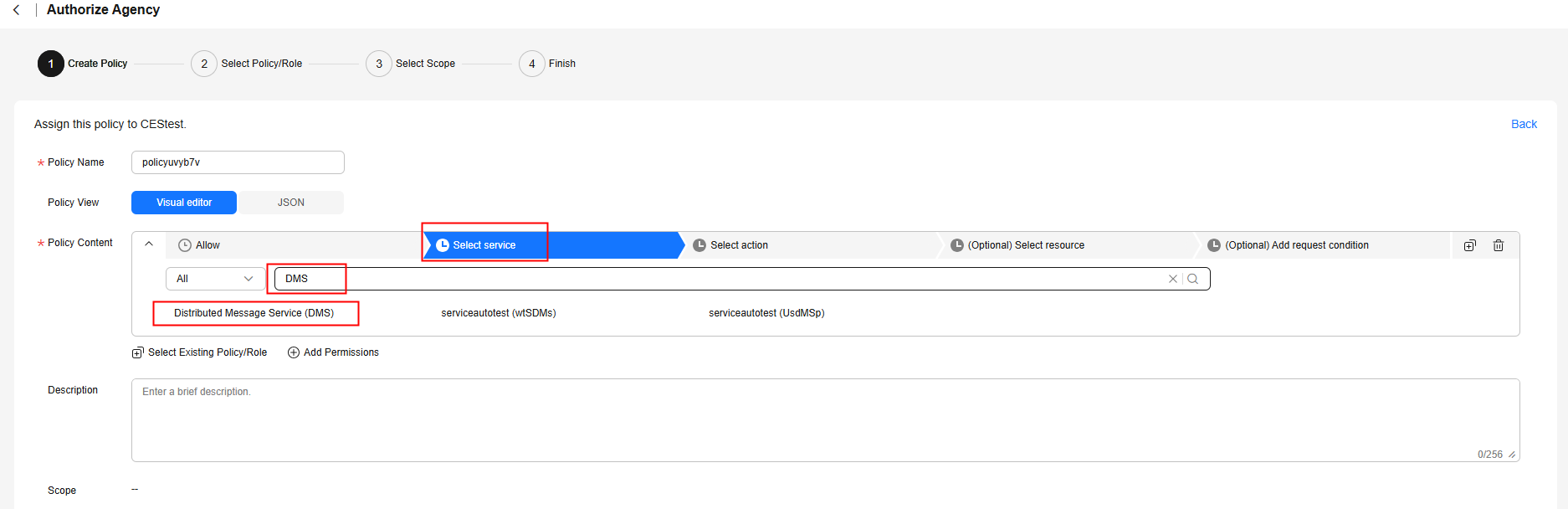Open the All service filter dropdown

click(215, 279)
